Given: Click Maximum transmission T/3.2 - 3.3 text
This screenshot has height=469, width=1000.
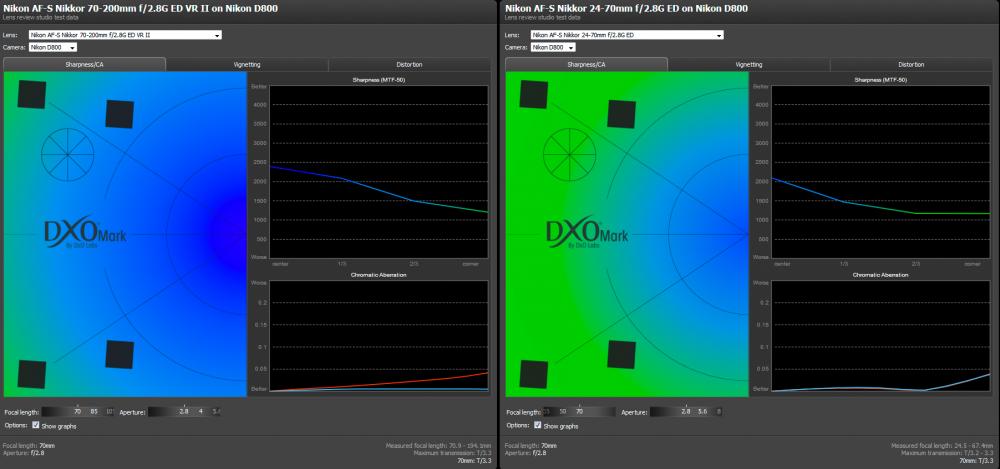Looking at the screenshot, I should coord(946,452).
